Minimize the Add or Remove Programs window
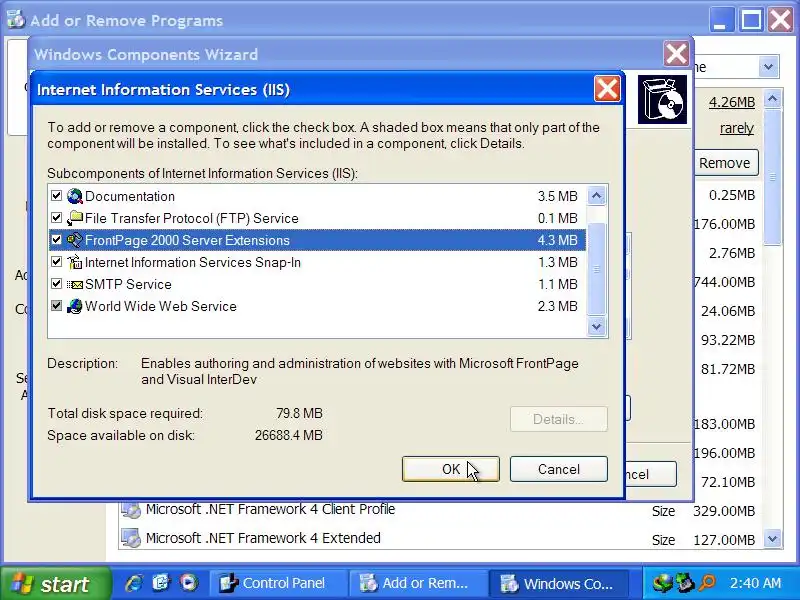 [721, 20]
